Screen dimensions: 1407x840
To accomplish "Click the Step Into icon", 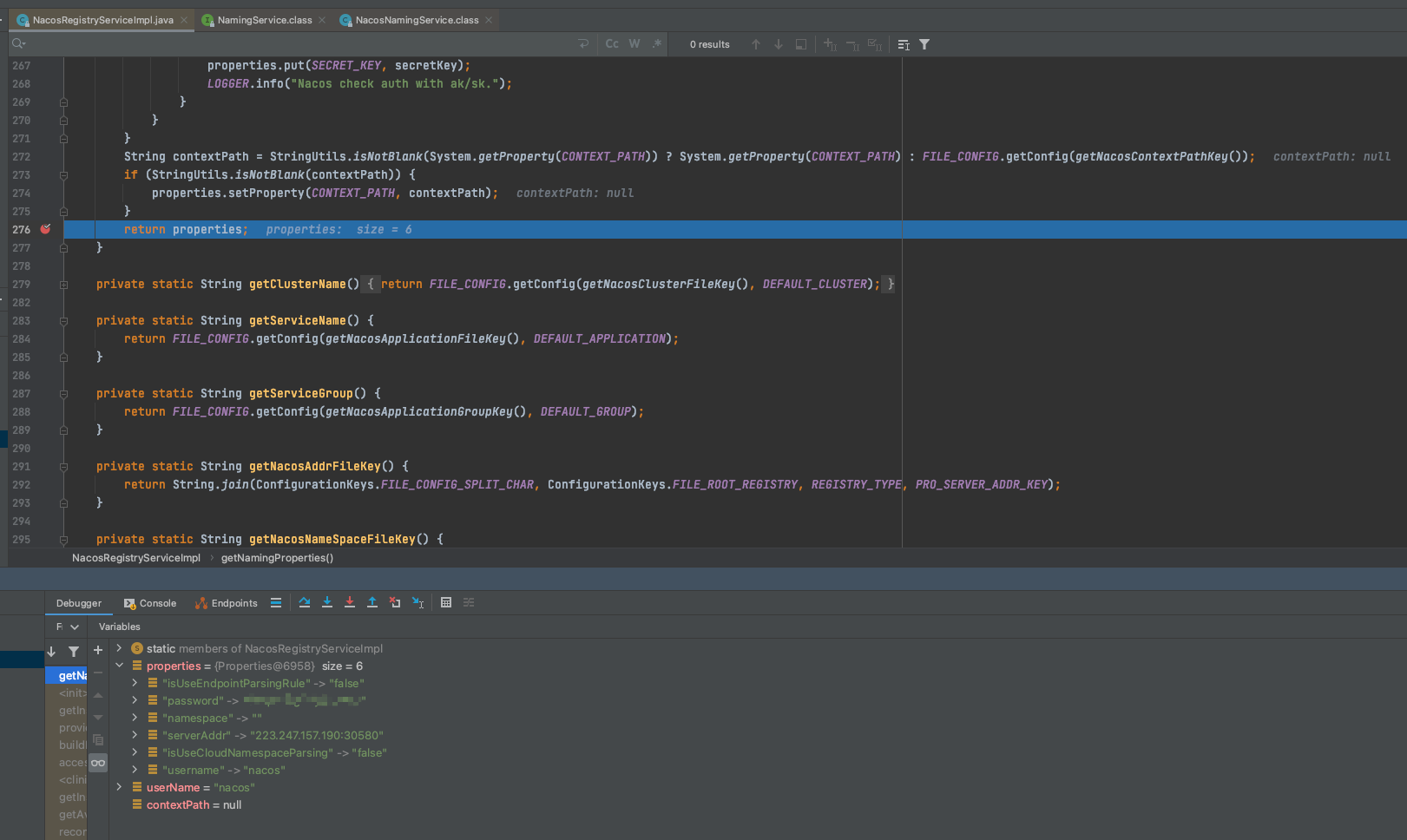I will [327, 602].
